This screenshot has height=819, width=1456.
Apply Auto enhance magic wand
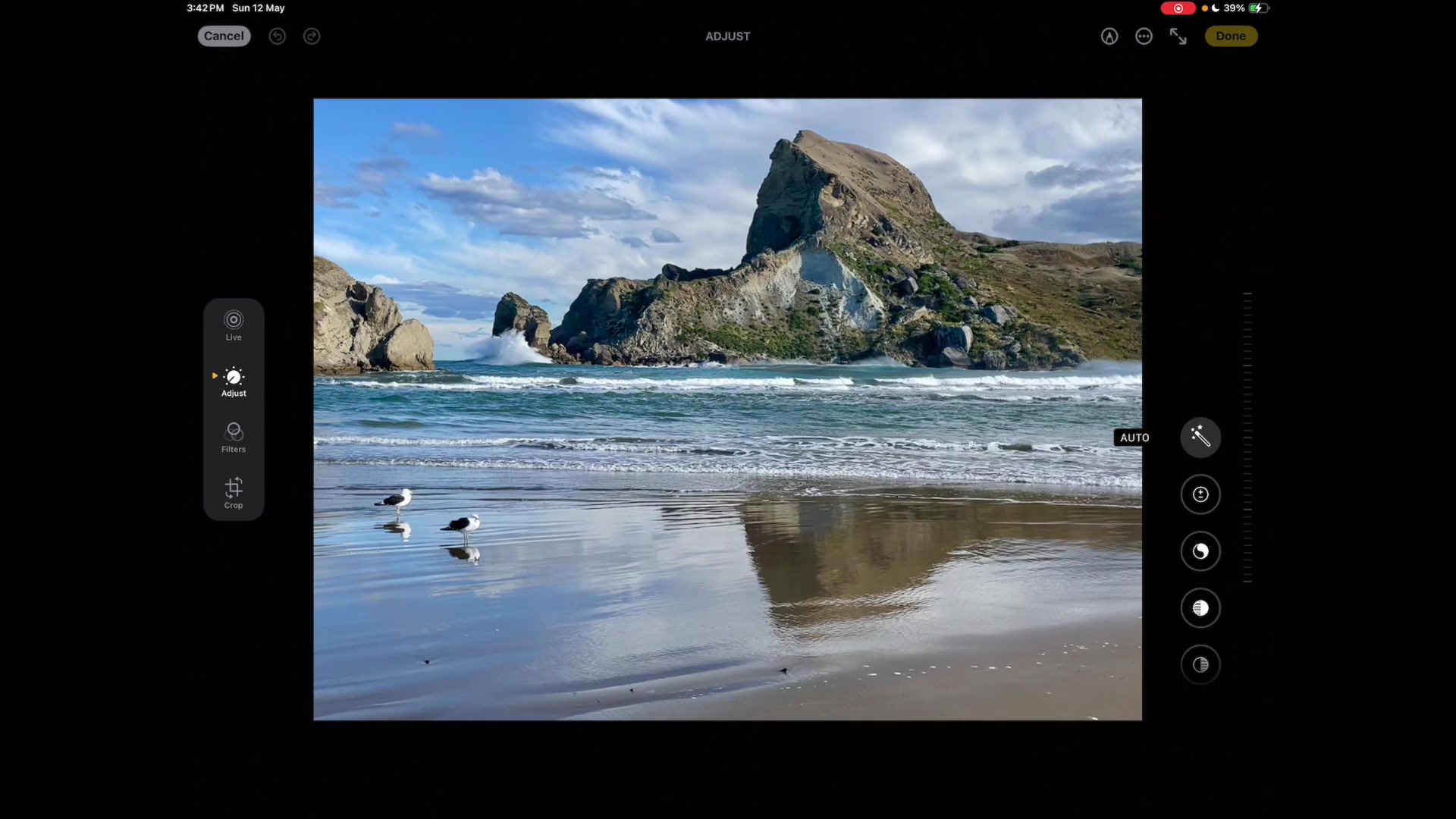[1200, 437]
